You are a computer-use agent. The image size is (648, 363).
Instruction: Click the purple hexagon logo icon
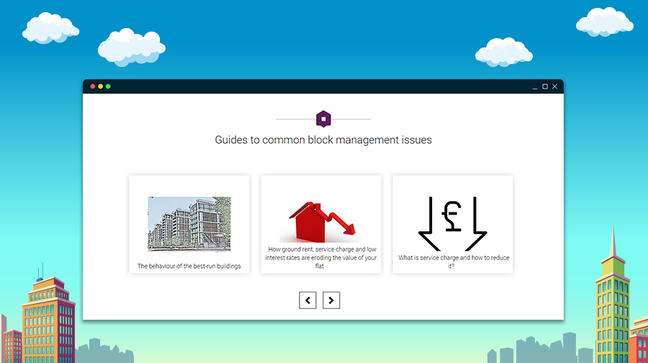pos(324,119)
